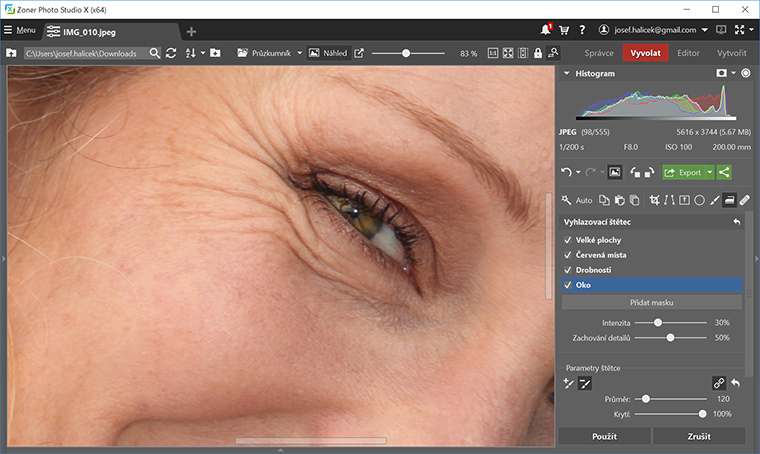
Task: Toggle the Drobnosti checkbox
Action: tap(567, 270)
